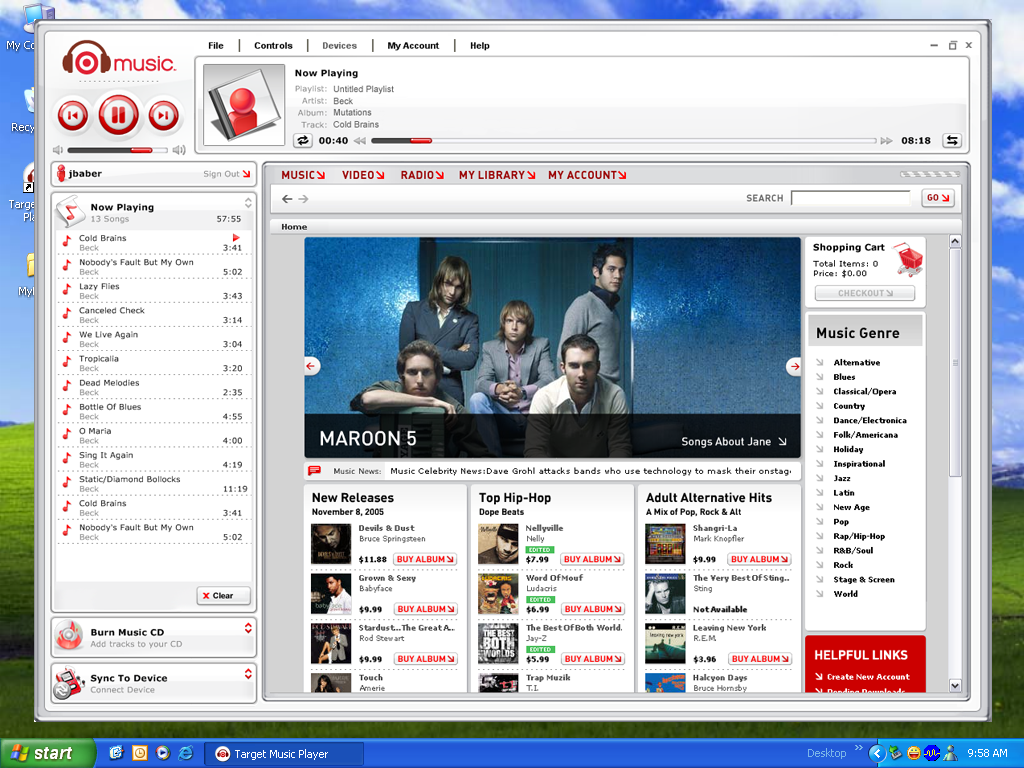Click the GO search button
Screen dimensions: 1024x768
(x=938, y=198)
